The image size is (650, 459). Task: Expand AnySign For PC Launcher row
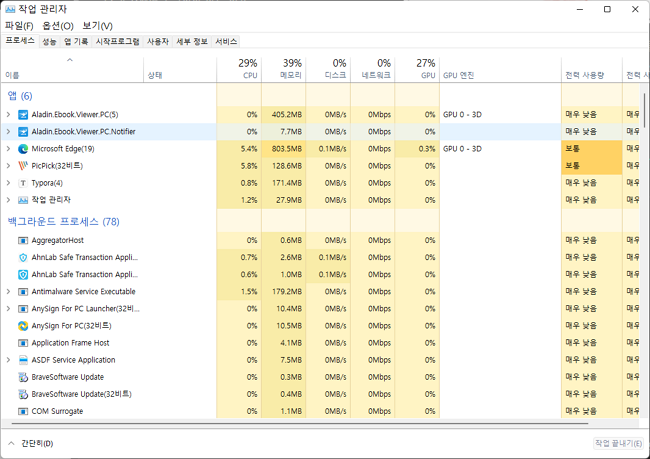pyautogui.click(x=8, y=308)
